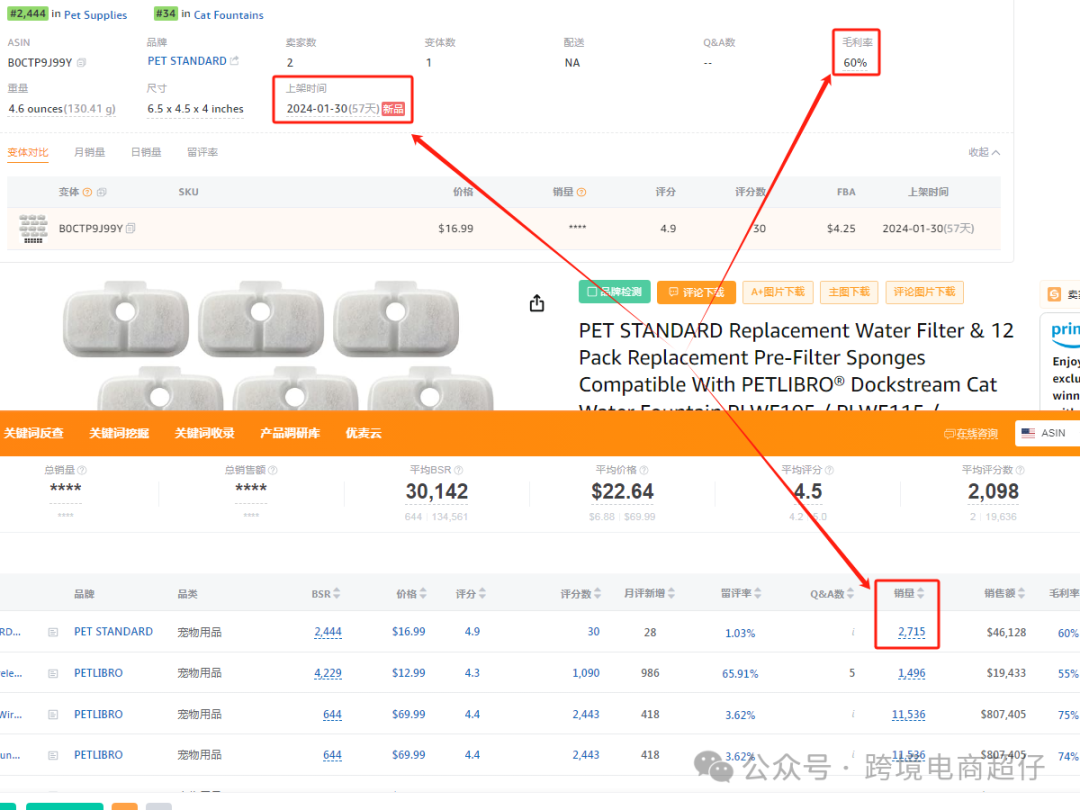Open 产品调研库 in orange nav bar
This screenshot has height=810, width=1080.
290,433
